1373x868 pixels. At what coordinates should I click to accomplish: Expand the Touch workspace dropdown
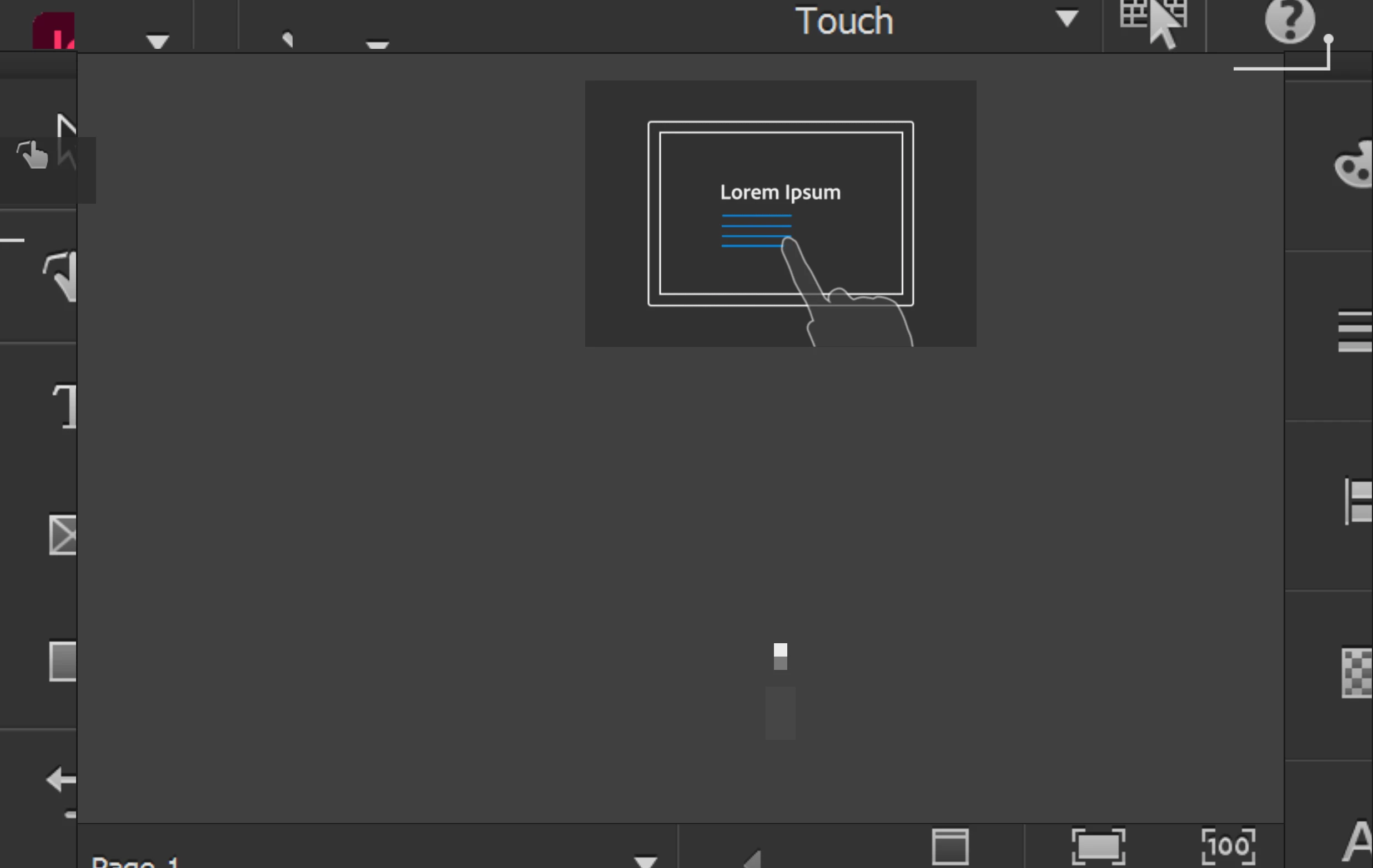click(x=1066, y=18)
